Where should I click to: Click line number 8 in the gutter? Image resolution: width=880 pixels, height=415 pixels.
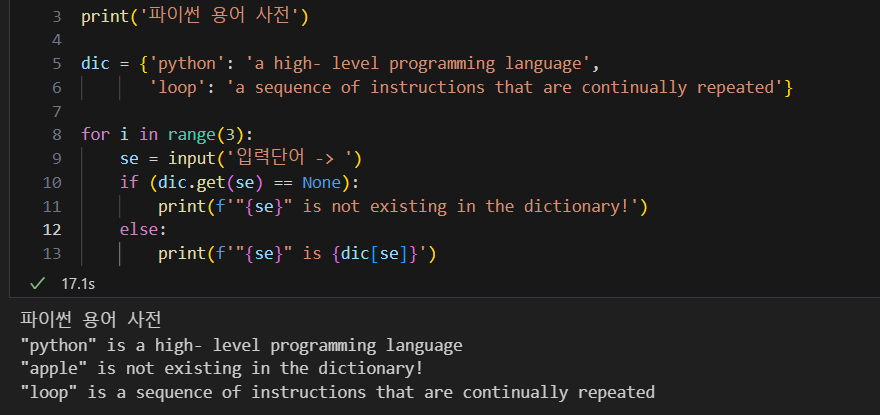point(57,135)
